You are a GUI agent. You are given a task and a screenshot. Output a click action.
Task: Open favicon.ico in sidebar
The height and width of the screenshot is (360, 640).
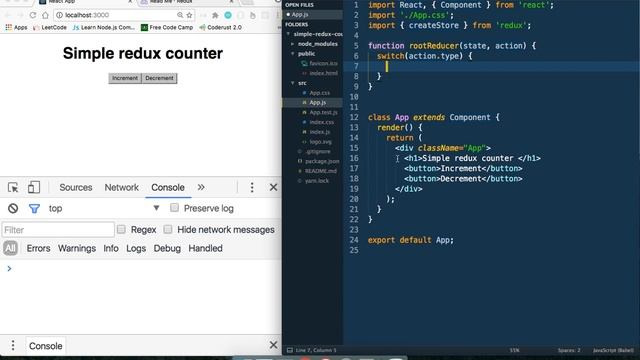[323, 63]
